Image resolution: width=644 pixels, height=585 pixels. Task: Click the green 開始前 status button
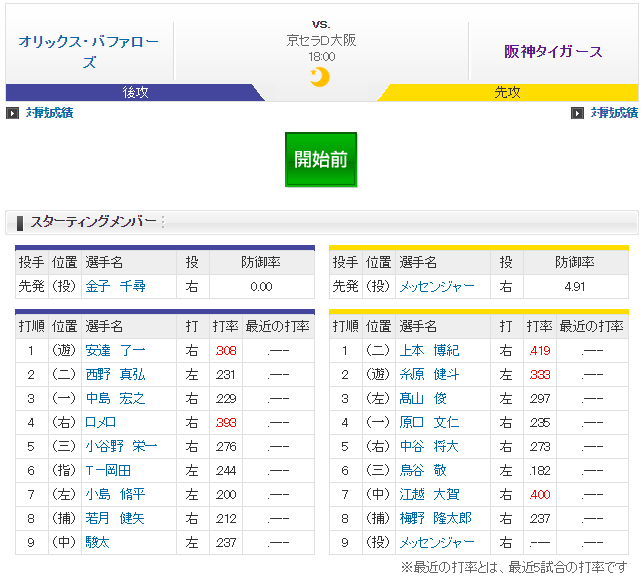(321, 159)
